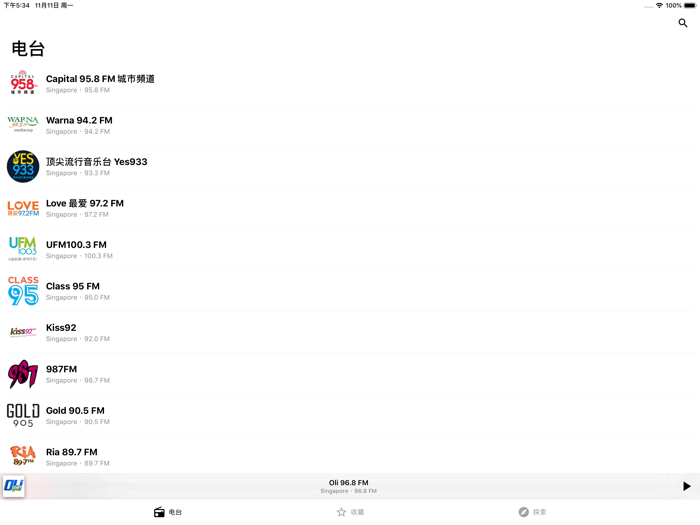Open the Kiss92 station row

[350, 333]
